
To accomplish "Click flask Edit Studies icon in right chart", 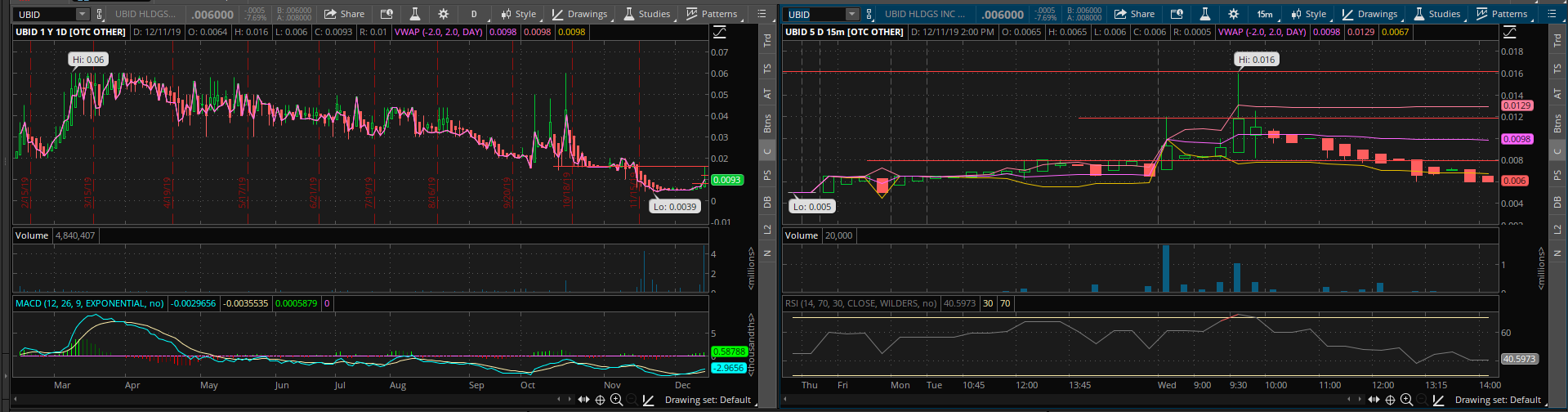I will tap(1204, 14).
